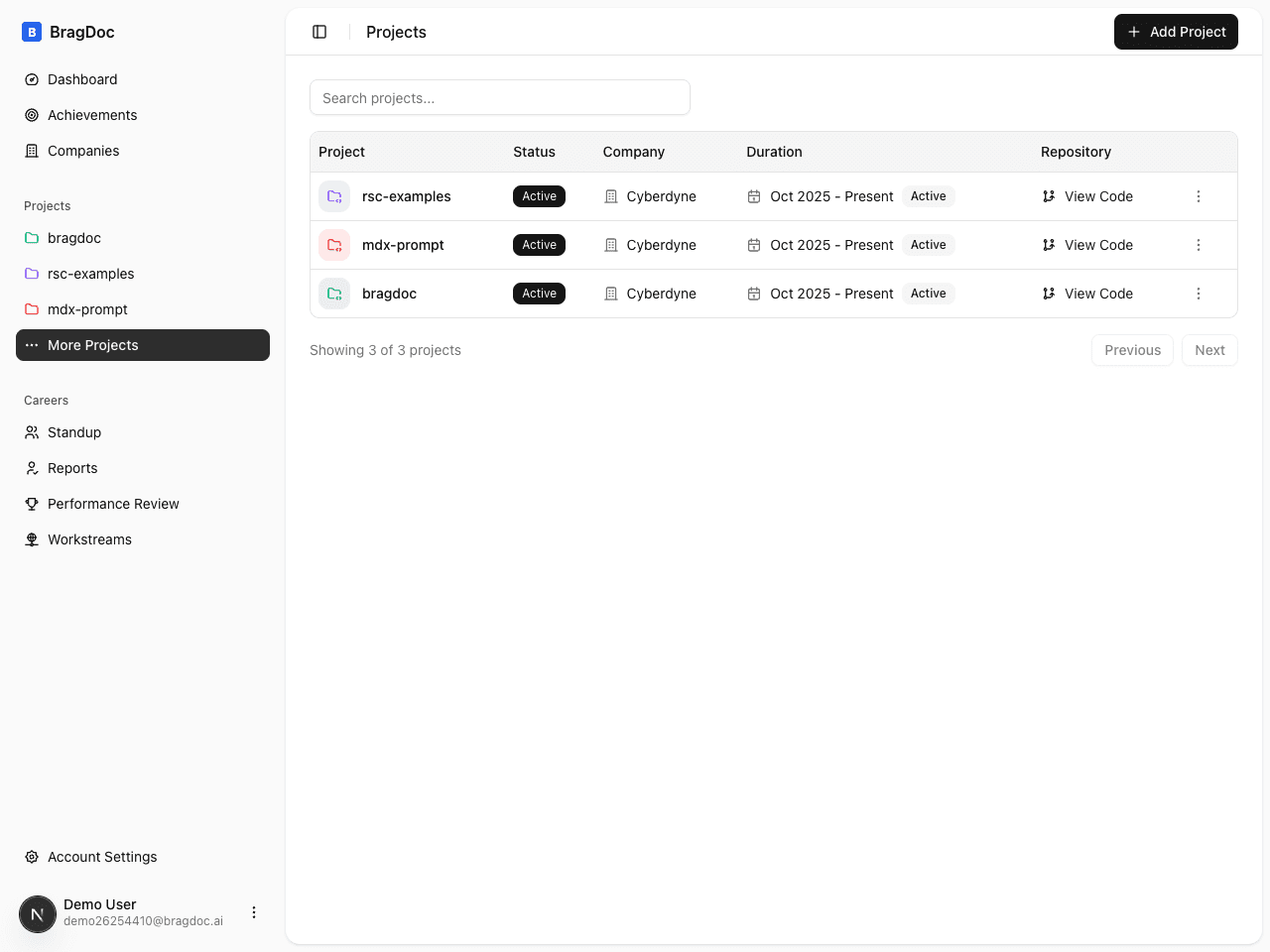Image resolution: width=1270 pixels, height=952 pixels.
Task: Open the Reports page
Action: (x=72, y=468)
